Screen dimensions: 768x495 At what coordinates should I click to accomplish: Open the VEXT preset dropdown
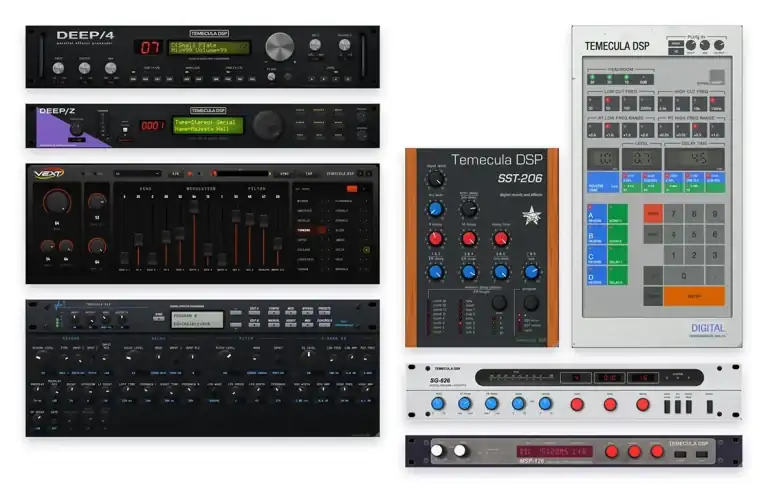click(138, 174)
